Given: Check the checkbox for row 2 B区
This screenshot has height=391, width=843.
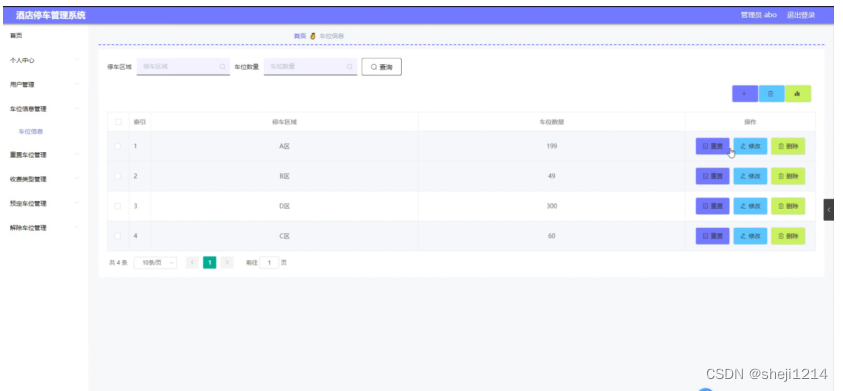Looking at the screenshot, I should [x=118, y=176].
